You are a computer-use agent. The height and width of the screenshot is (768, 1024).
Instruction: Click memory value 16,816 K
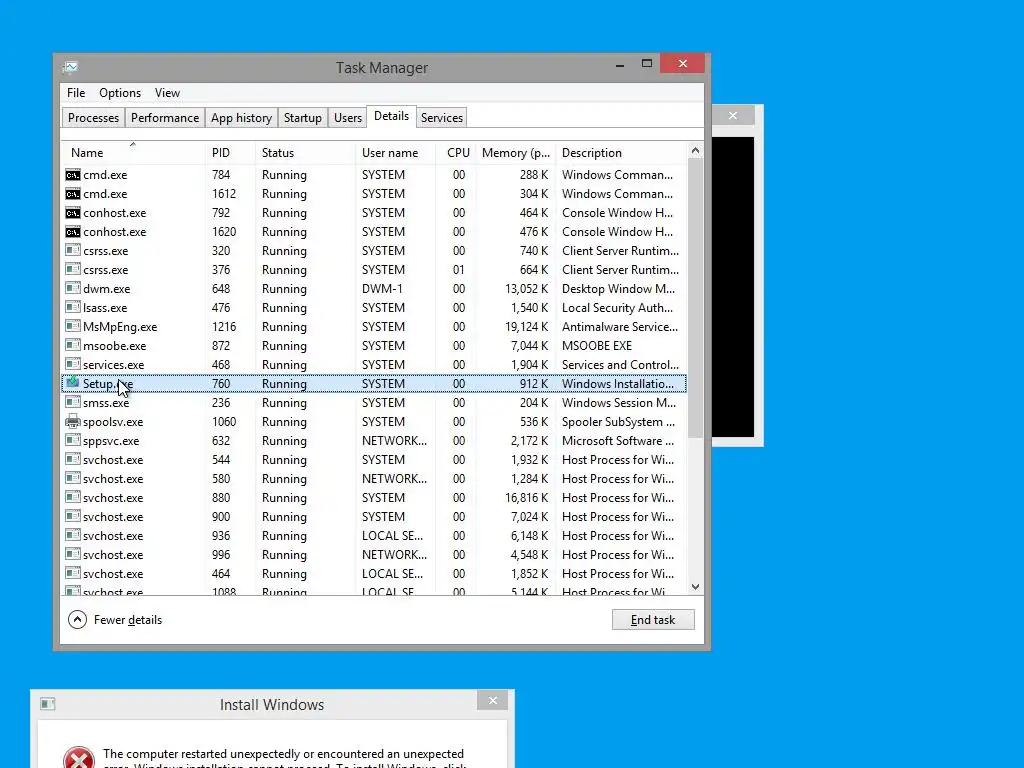coord(526,498)
